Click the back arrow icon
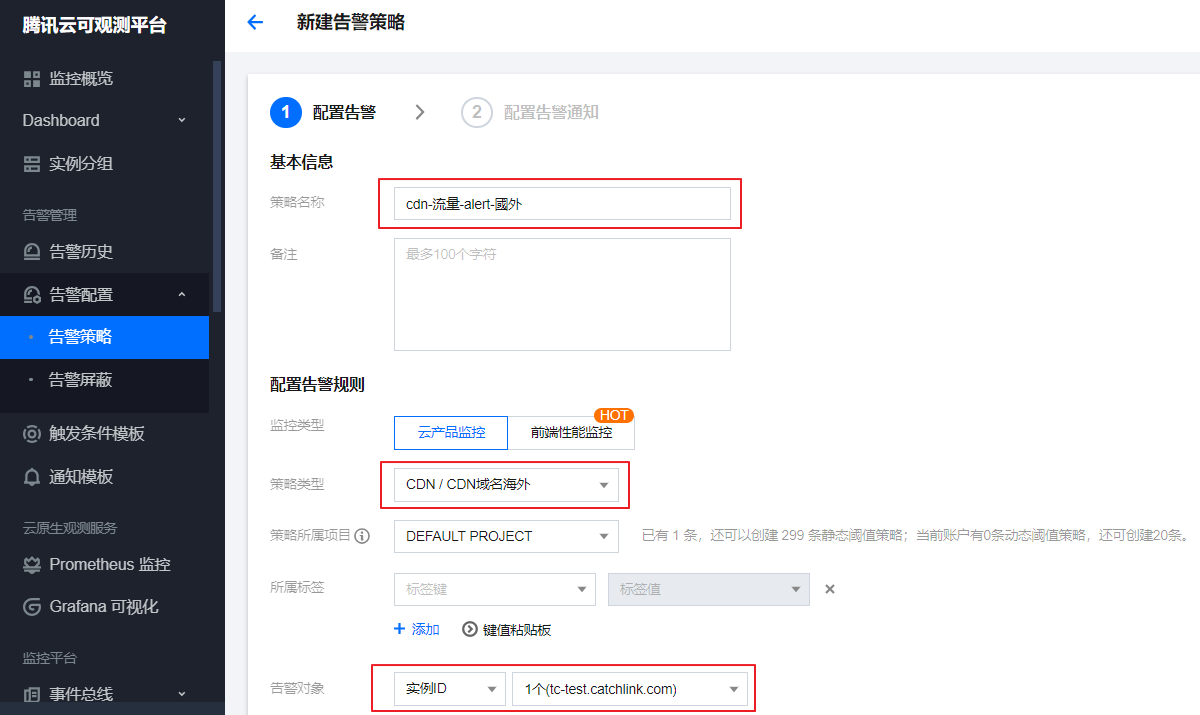 255,22
